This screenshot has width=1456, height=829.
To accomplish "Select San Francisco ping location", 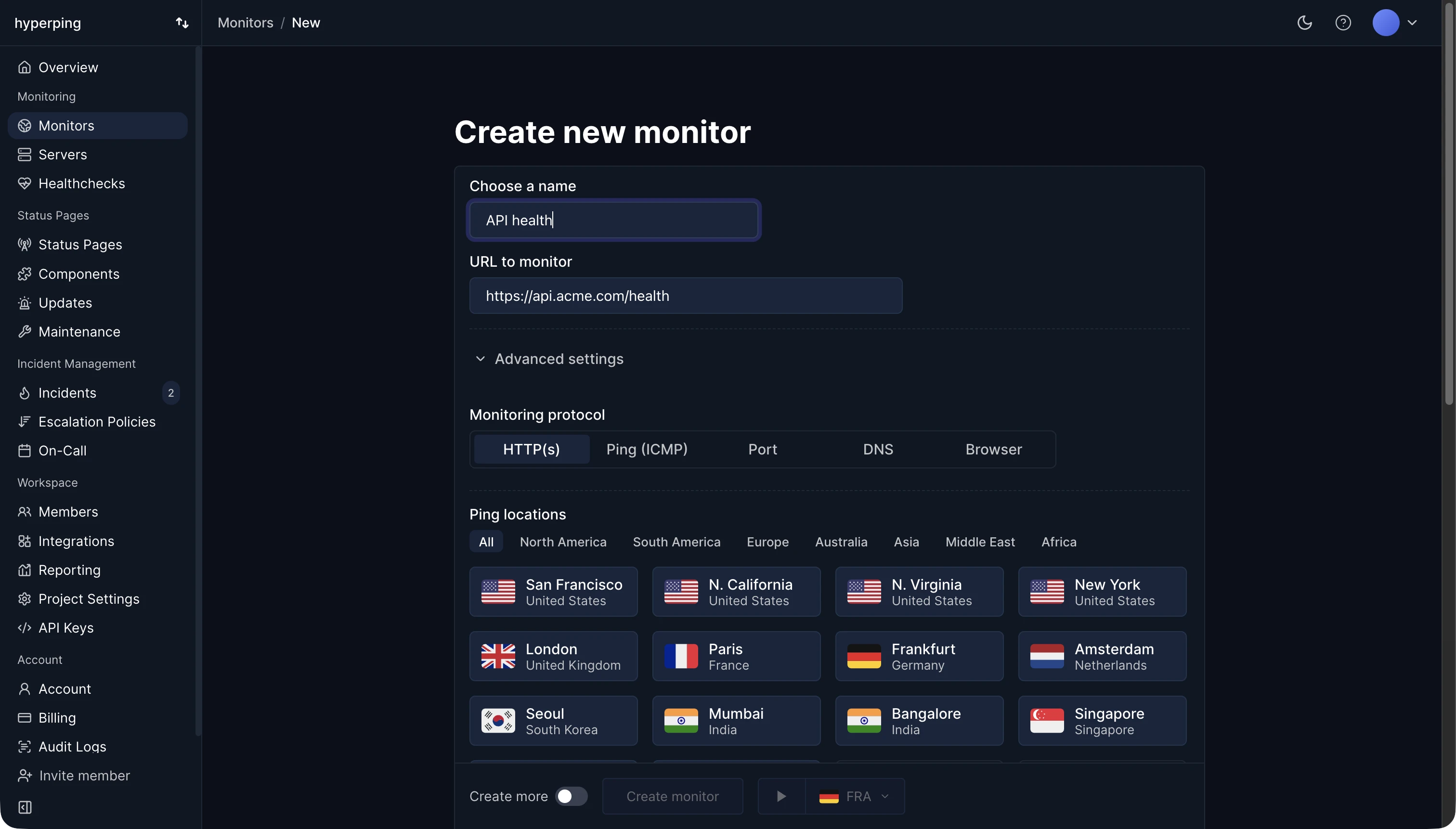I will [553, 592].
